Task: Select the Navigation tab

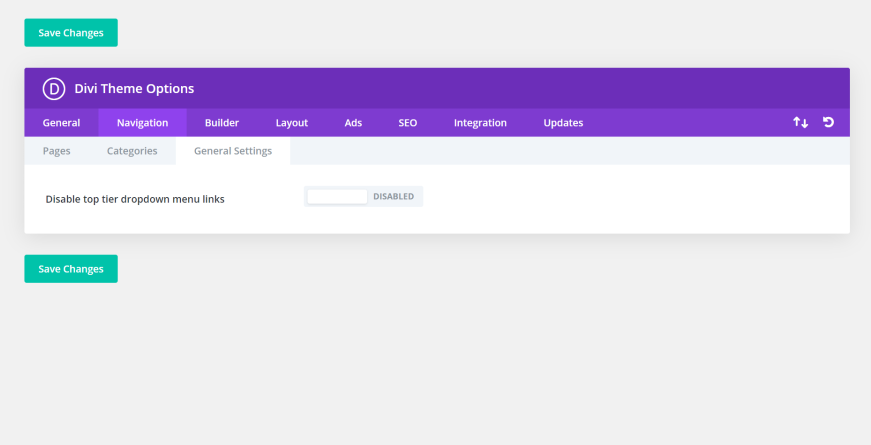Action: pos(142,123)
